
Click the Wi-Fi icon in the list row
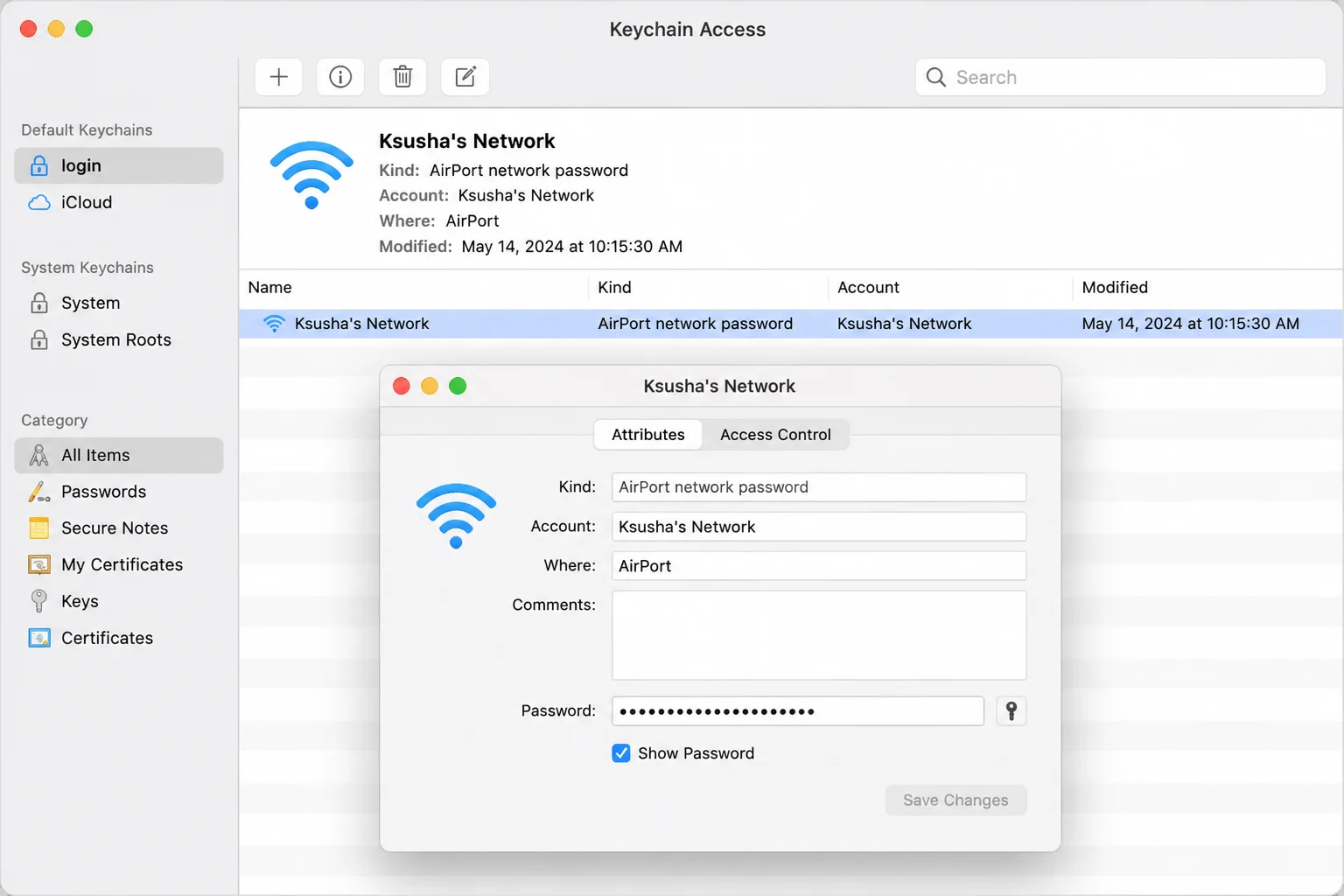(274, 324)
